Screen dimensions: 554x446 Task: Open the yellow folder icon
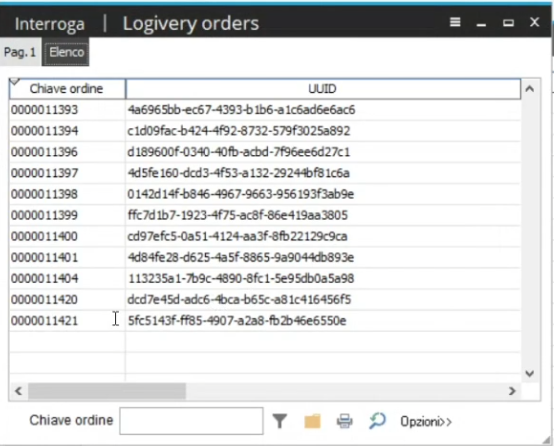312,421
